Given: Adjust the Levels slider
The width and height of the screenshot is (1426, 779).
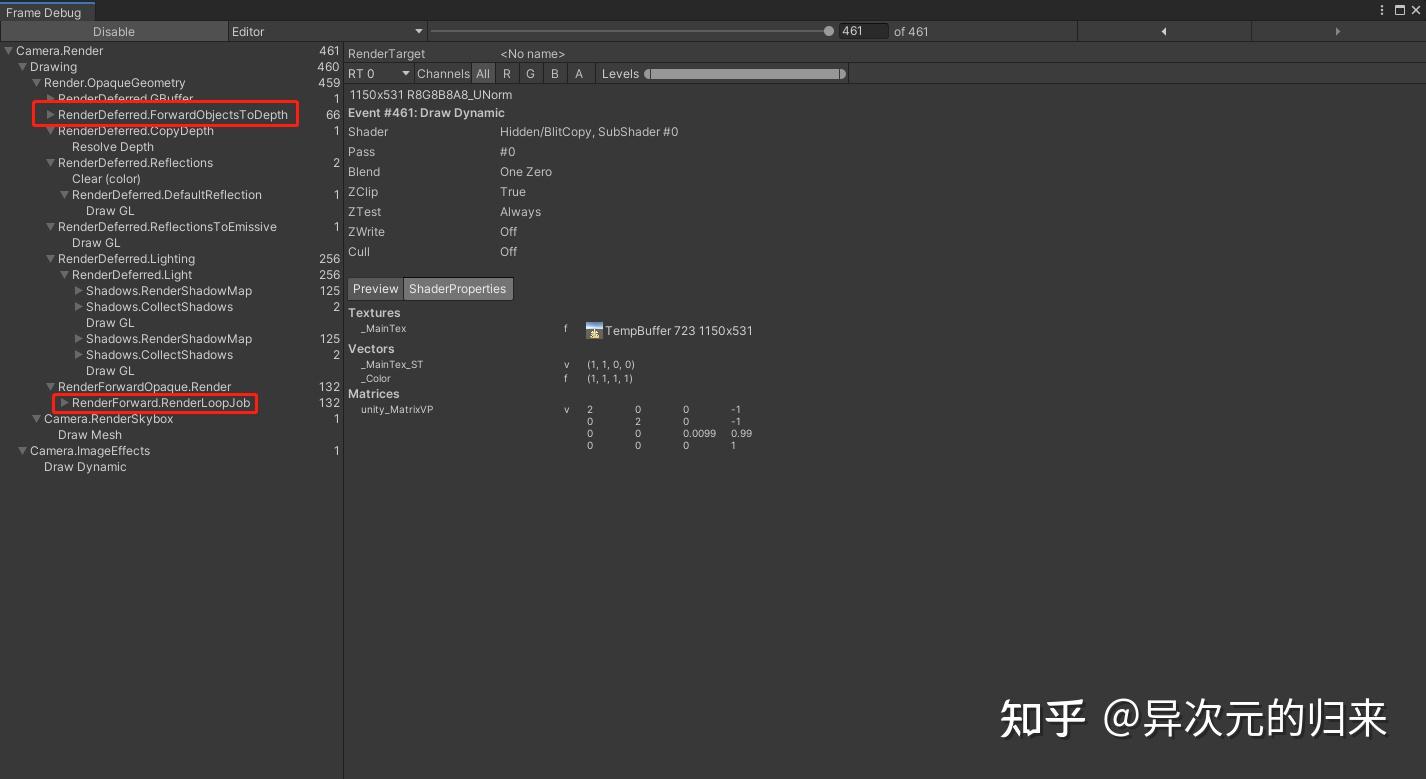Looking at the screenshot, I should point(745,73).
